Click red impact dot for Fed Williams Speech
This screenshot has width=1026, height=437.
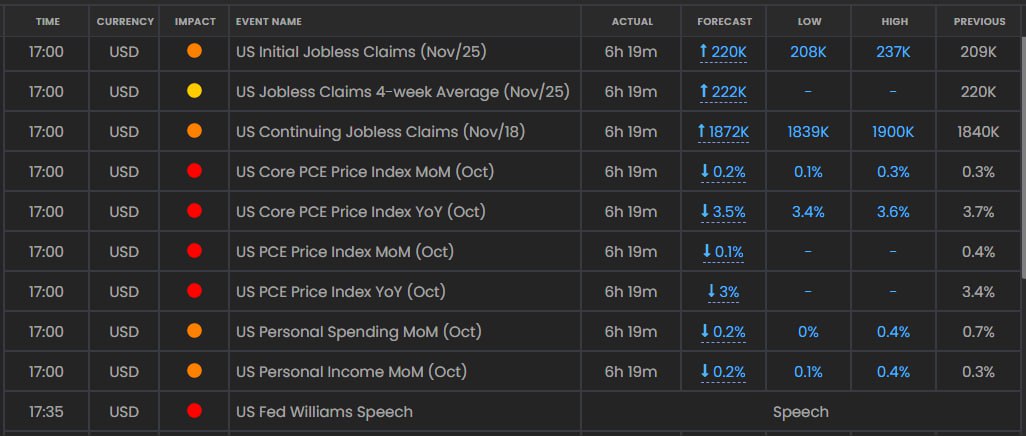click(x=194, y=411)
